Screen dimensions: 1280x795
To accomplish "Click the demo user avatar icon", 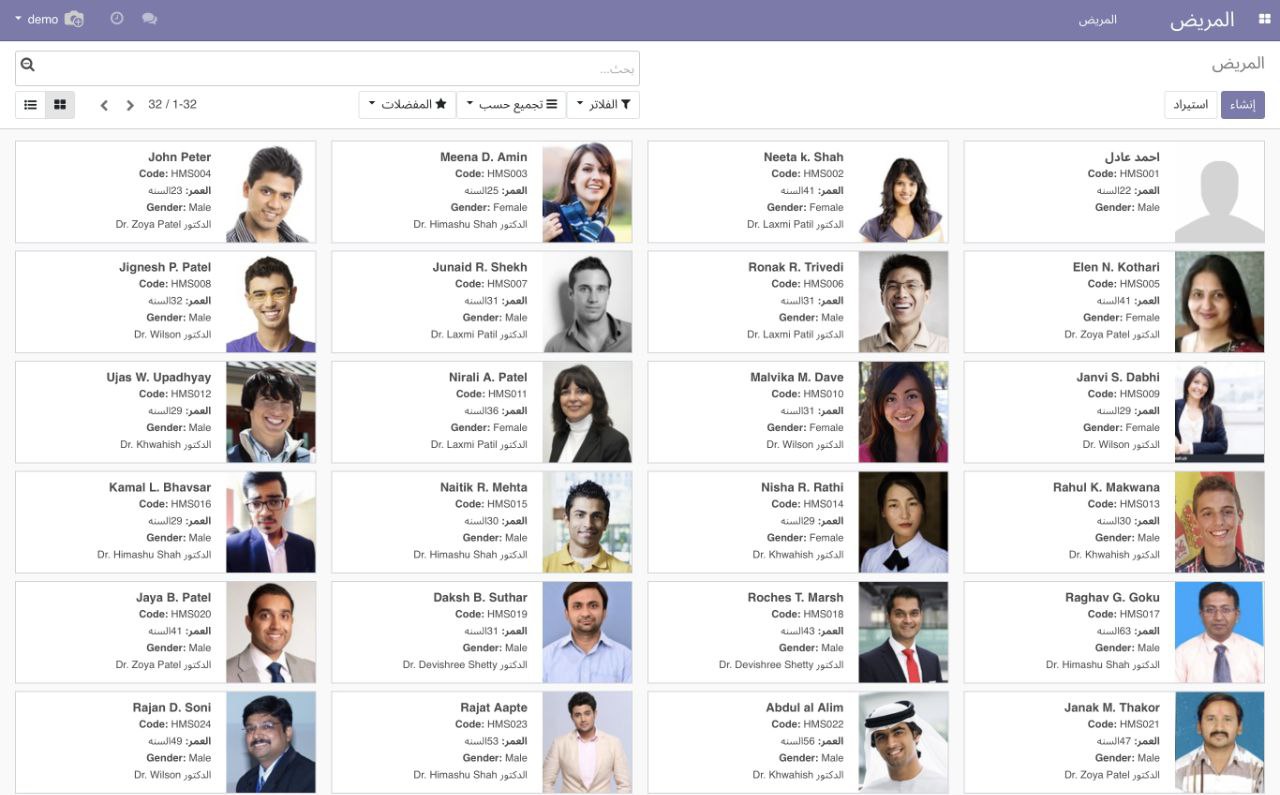I will pos(74,19).
